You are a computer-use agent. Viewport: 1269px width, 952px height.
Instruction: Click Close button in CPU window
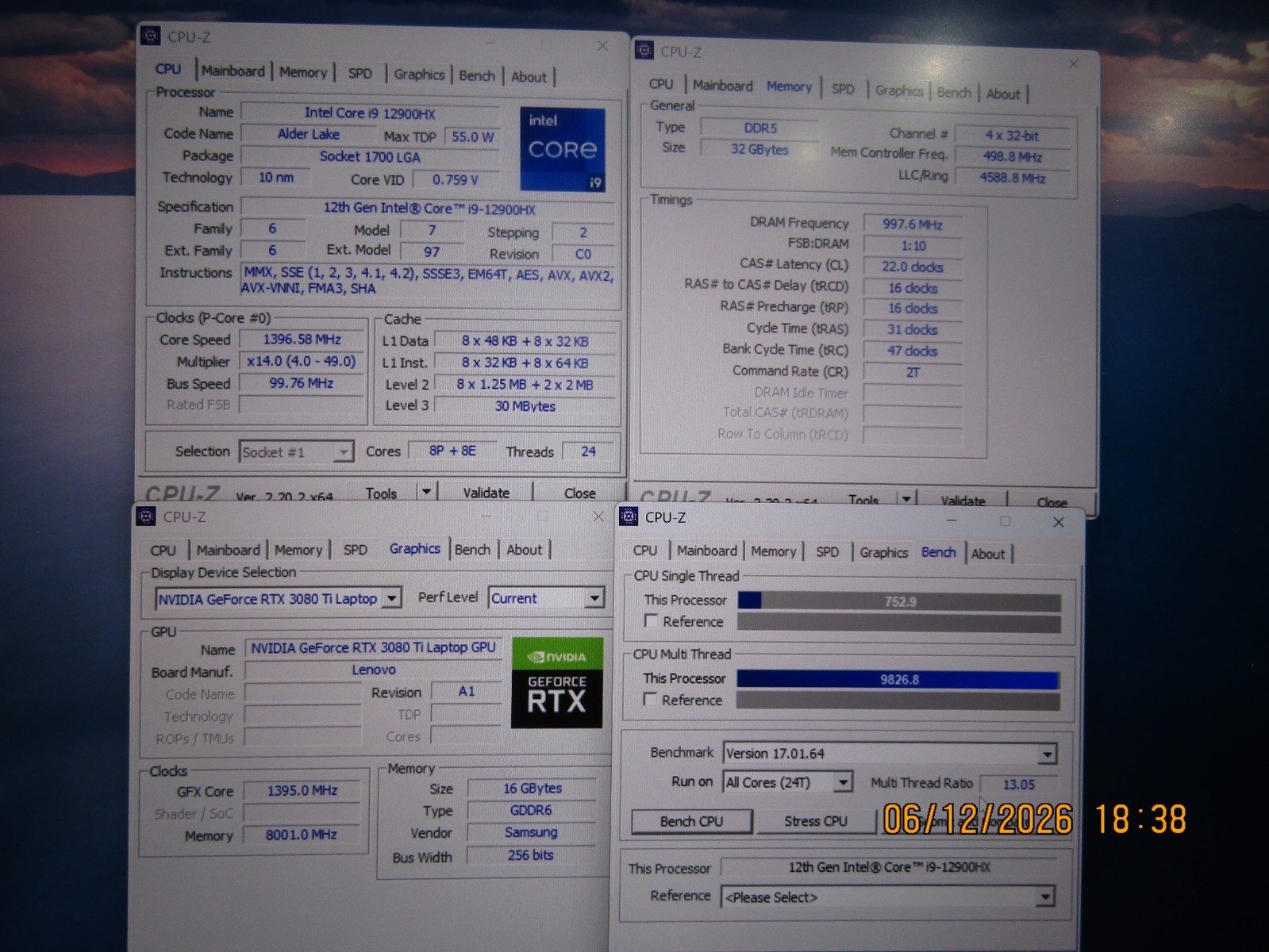[x=579, y=493]
